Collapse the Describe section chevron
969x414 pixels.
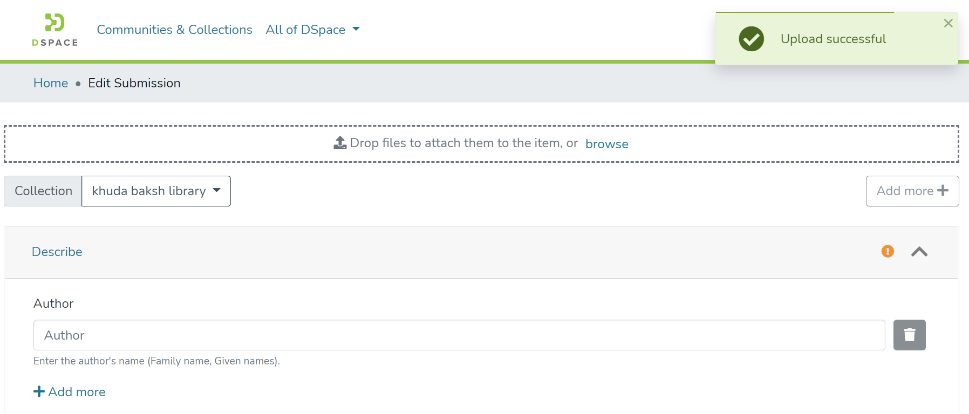click(919, 252)
